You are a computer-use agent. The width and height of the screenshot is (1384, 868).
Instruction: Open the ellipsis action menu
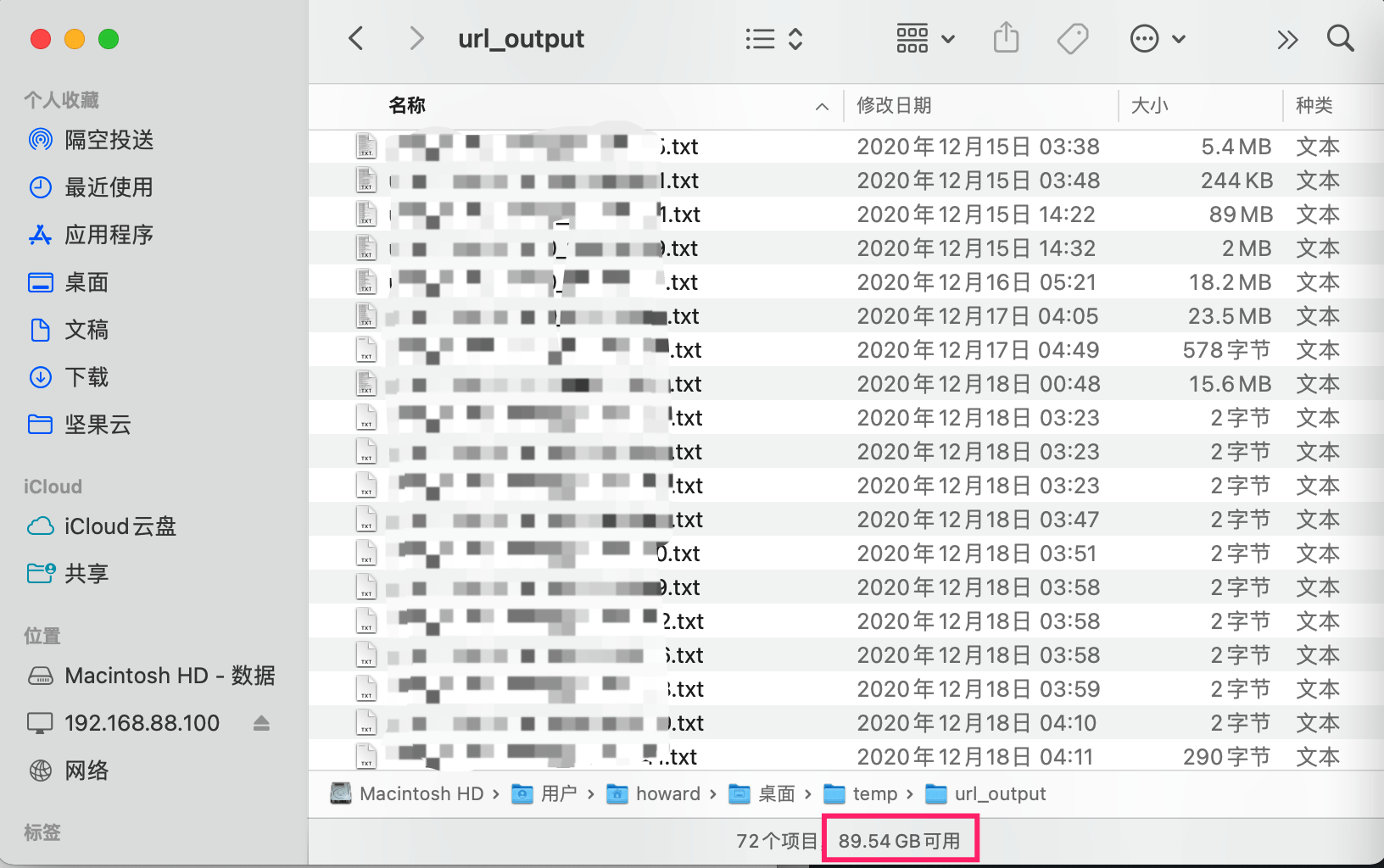coord(1158,38)
